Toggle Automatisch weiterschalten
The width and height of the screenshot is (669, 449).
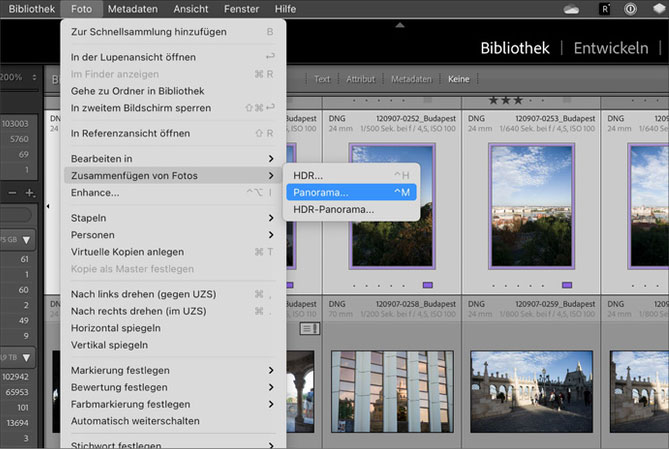(173, 421)
